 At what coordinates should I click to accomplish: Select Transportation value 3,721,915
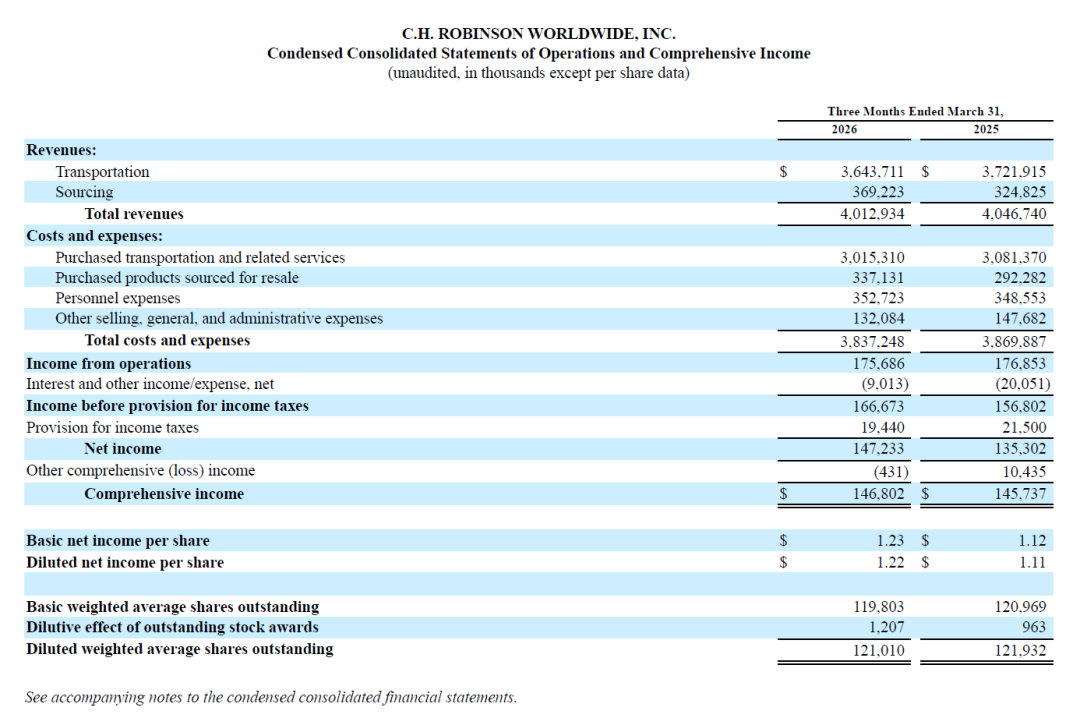coord(1014,172)
